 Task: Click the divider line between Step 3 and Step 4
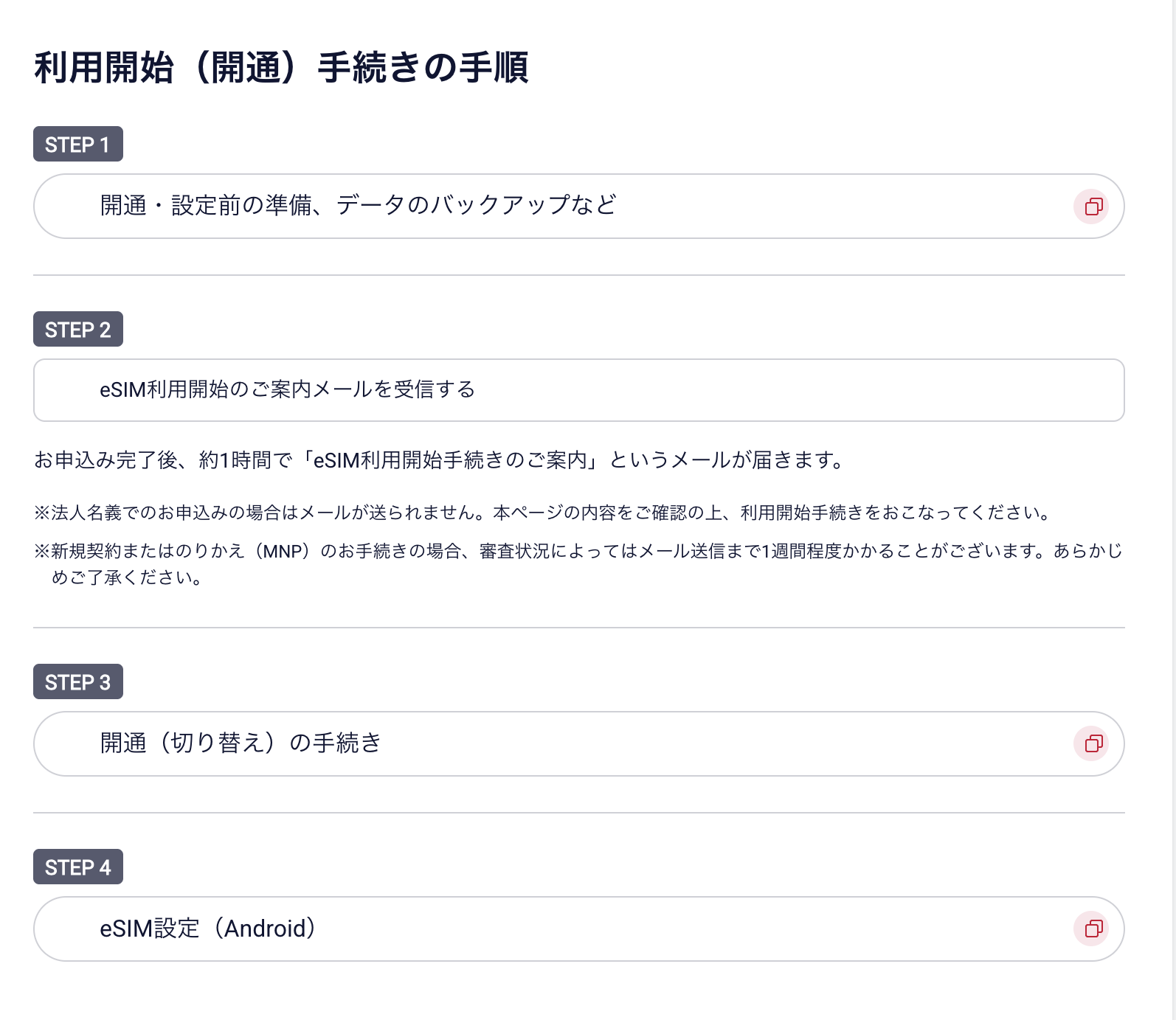[x=578, y=813]
